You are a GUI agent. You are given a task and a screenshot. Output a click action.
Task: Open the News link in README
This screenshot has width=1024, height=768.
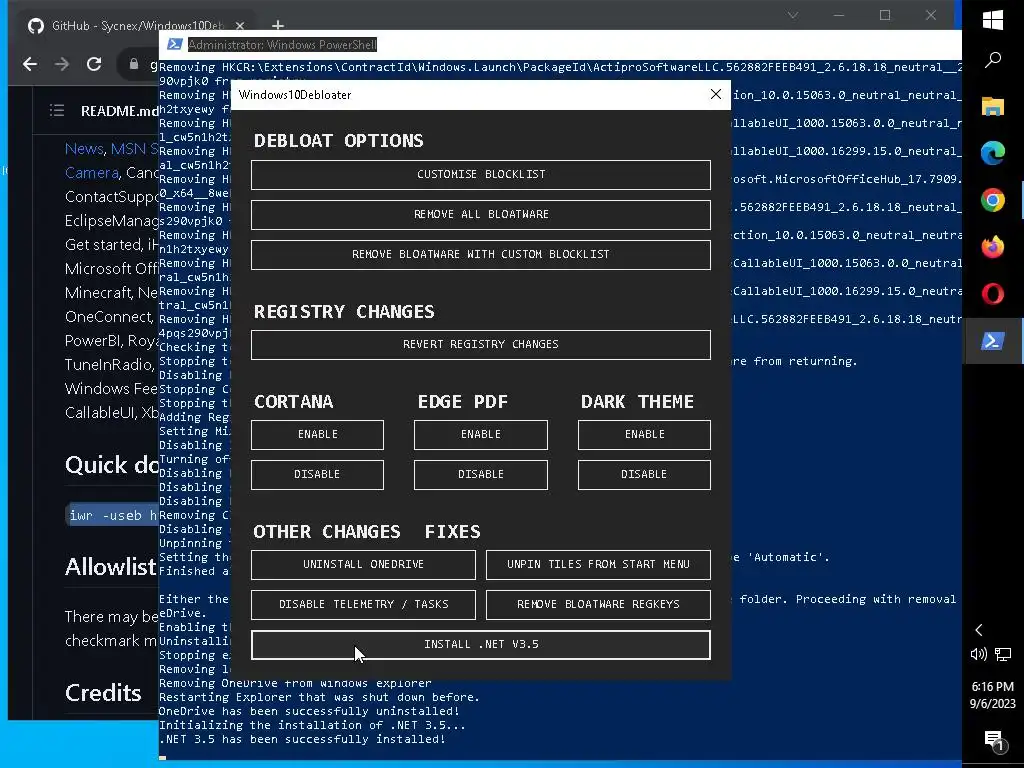[84, 149]
